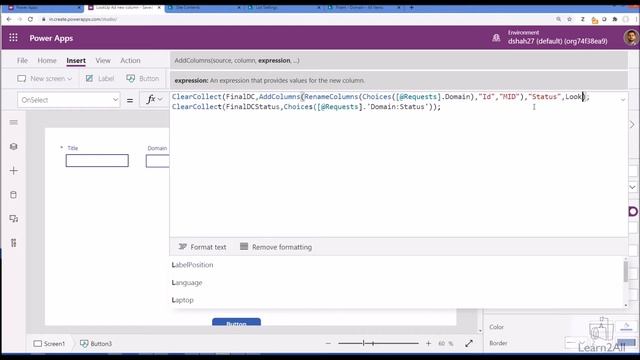This screenshot has width=640, height=360.
Task: Open the OnSelect property dropdown
Action: pos(69,100)
